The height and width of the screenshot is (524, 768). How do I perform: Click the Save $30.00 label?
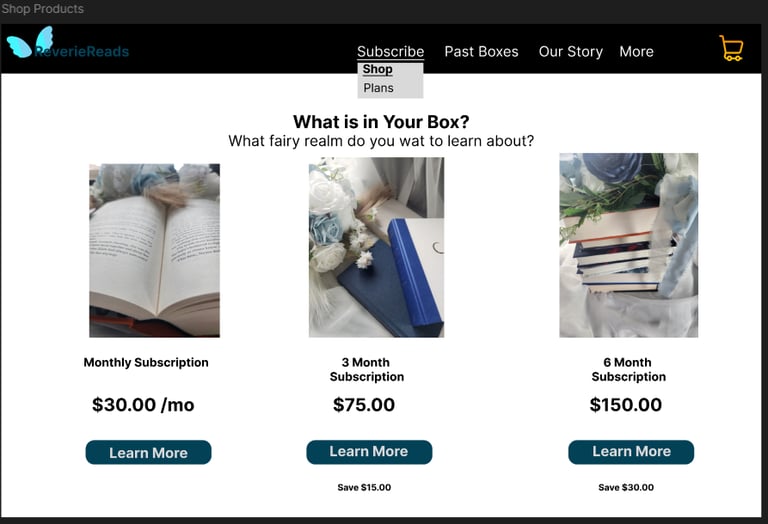pyautogui.click(x=626, y=487)
